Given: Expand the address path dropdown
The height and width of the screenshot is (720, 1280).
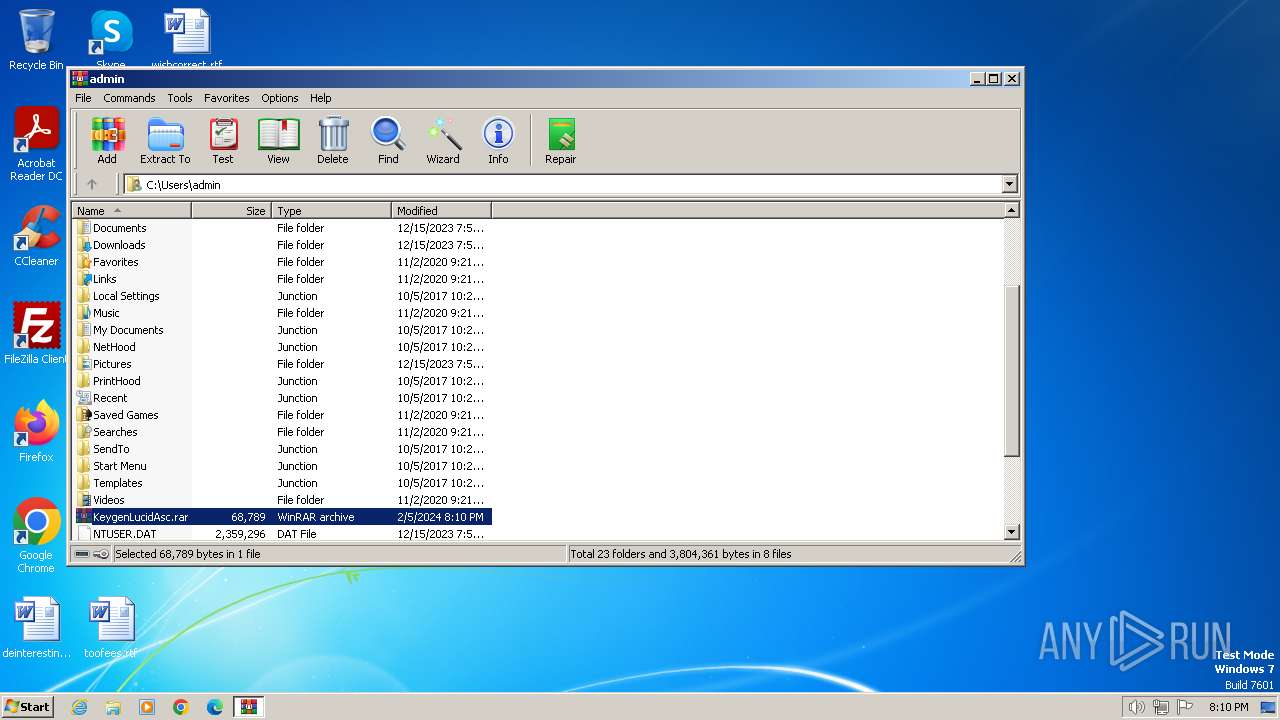Looking at the screenshot, I should (1009, 184).
